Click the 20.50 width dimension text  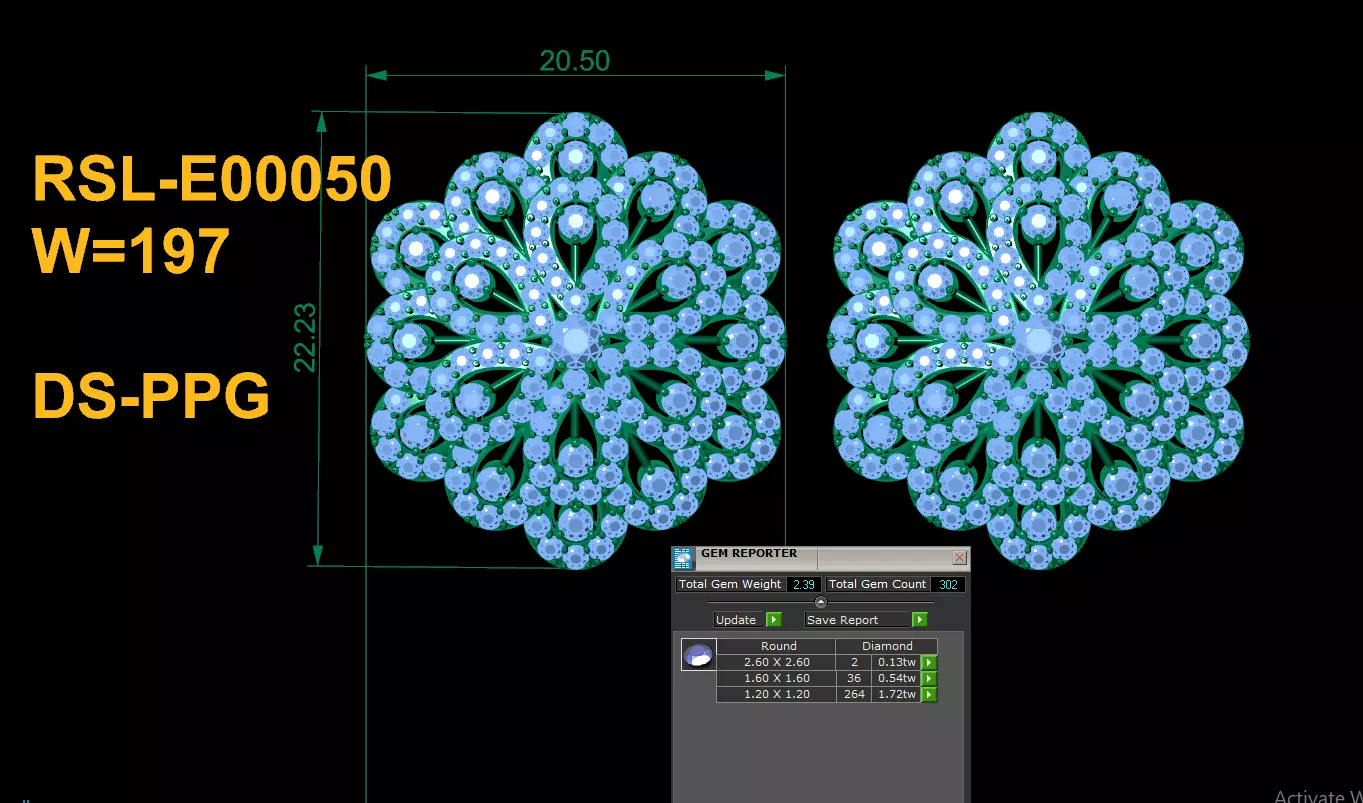[575, 61]
